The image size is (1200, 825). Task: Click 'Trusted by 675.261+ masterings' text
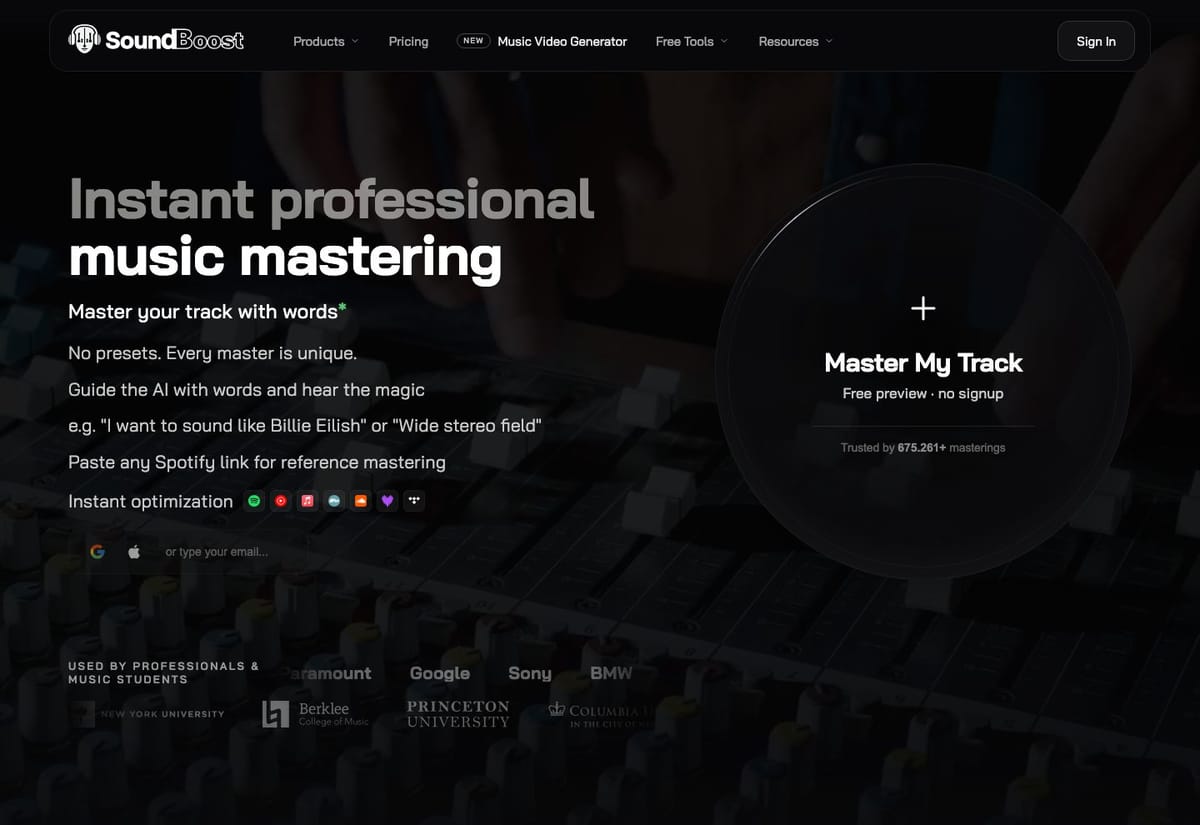coord(923,448)
